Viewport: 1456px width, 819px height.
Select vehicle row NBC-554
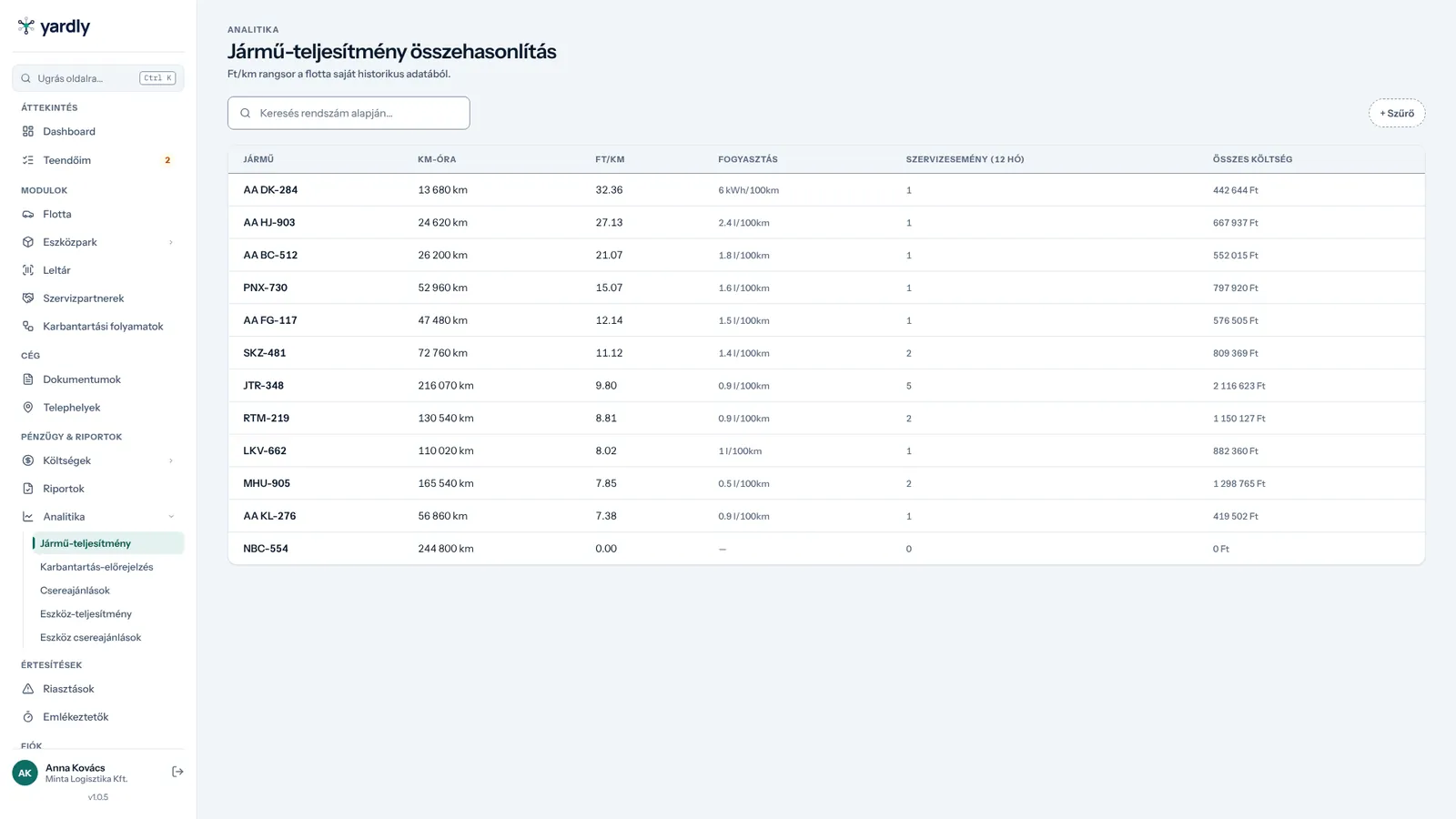[826, 549]
